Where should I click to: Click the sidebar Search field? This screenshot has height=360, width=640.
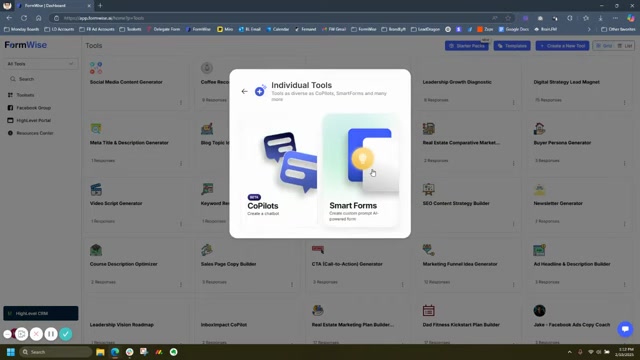(40, 79)
